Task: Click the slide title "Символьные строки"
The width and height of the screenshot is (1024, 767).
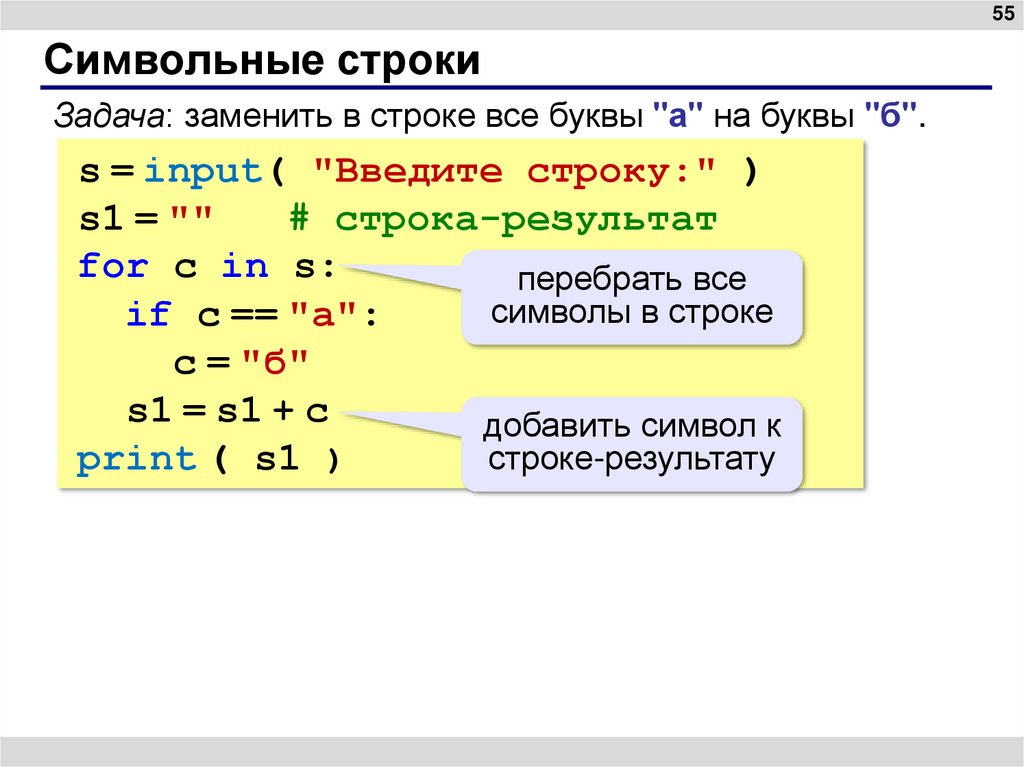Action: [x=262, y=60]
